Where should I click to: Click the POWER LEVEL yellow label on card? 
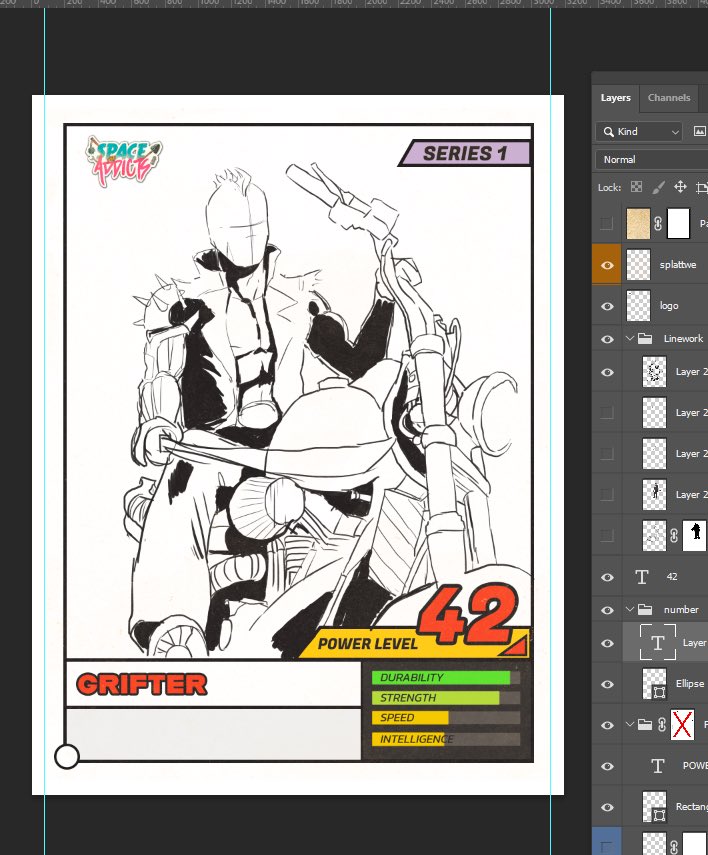pos(368,643)
